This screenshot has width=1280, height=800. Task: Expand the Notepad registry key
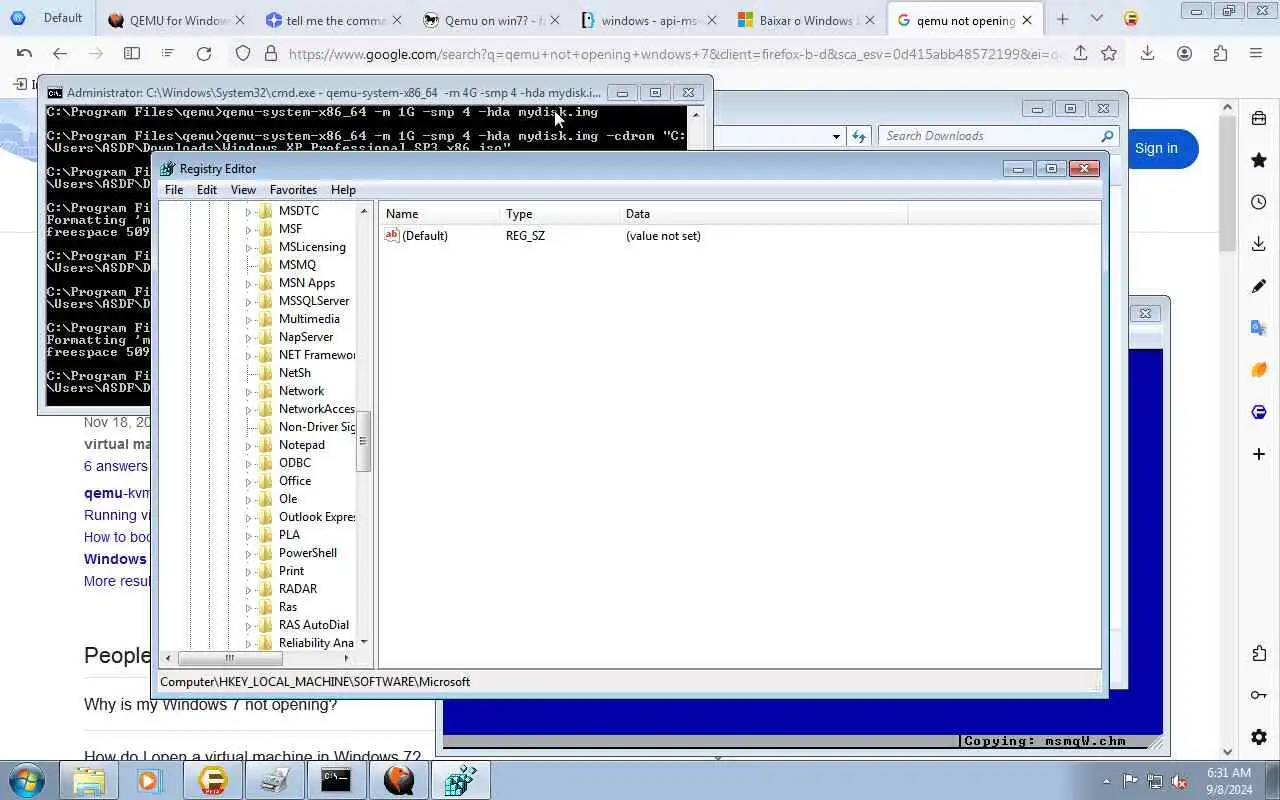tap(249, 445)
